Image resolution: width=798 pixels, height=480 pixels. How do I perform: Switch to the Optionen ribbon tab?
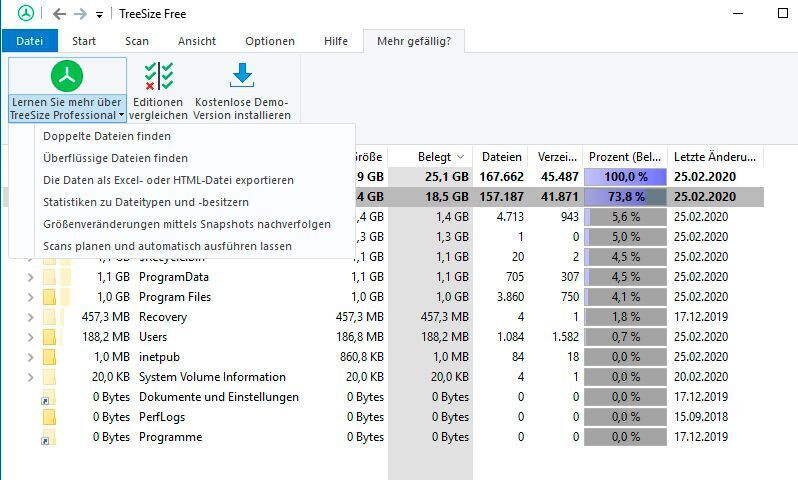270,41
